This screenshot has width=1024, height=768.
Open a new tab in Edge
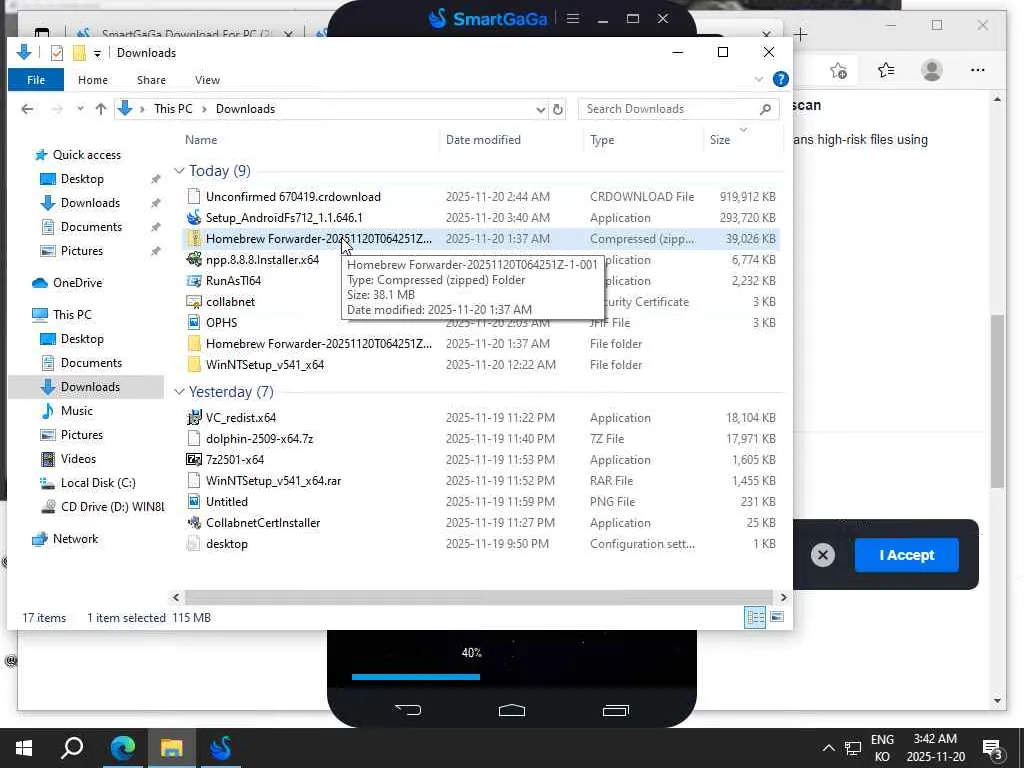pos(801,34)
